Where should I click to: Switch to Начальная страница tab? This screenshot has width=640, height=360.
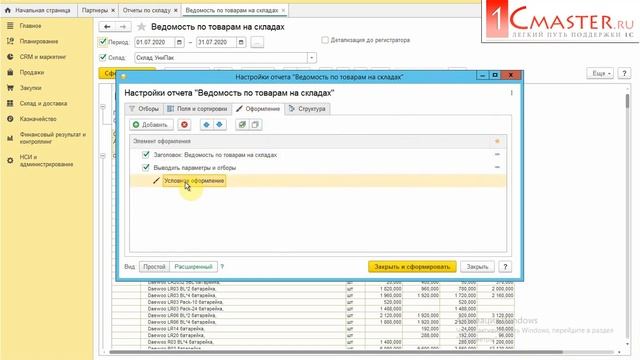point(38,10)
